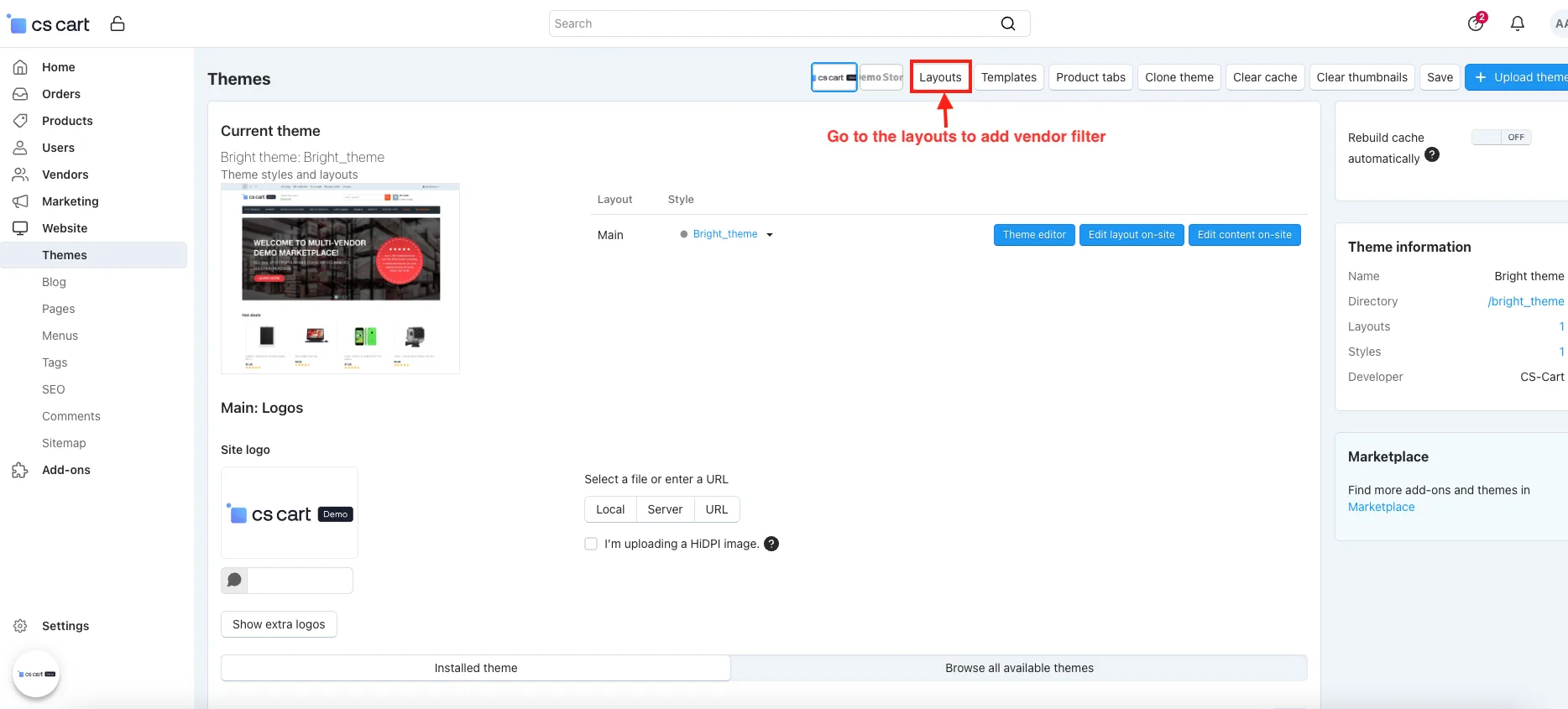Click Show extra logos button

pyautogui.click(x=279, y=624)
